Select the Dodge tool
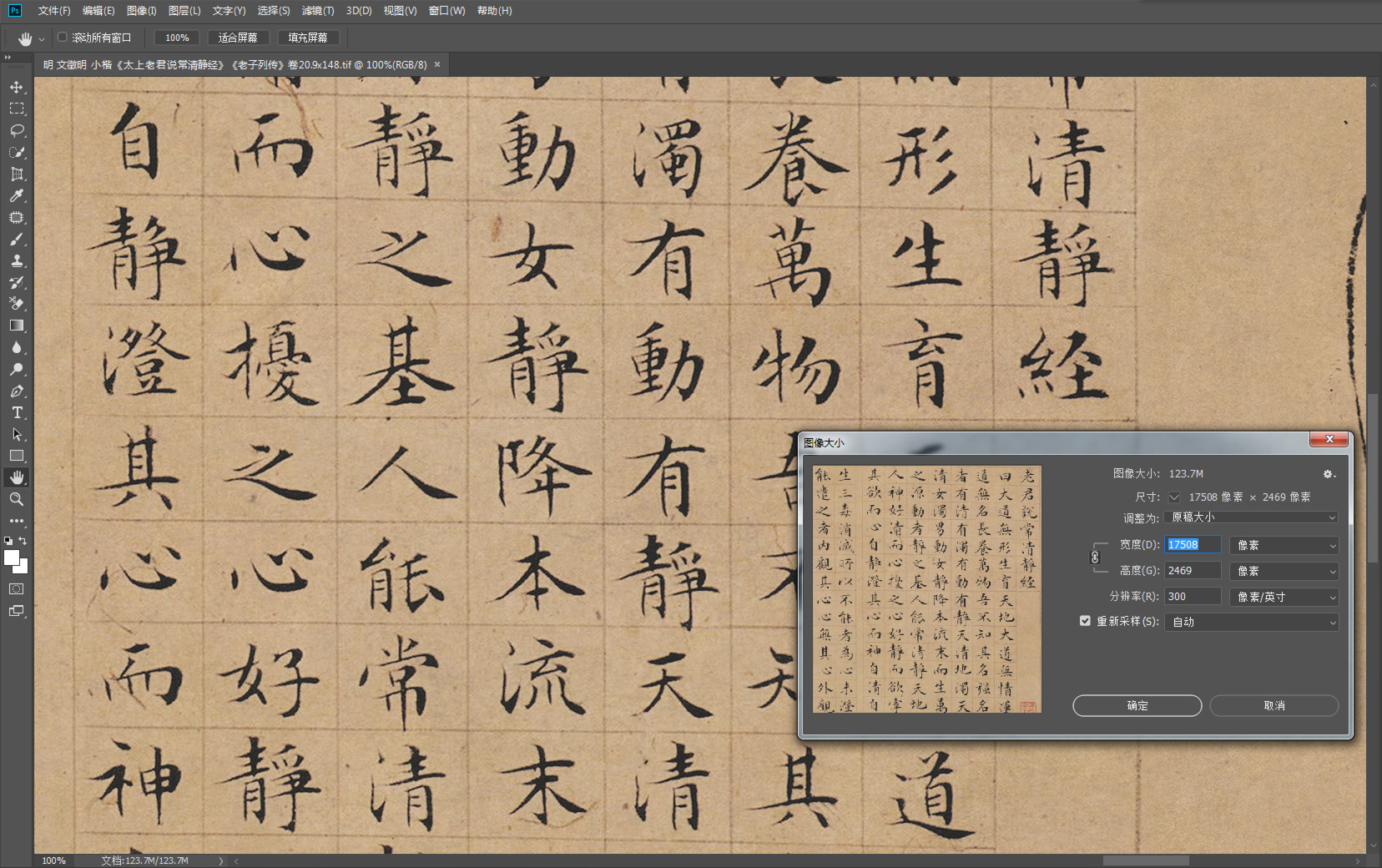This screenshot has height=868, width=1382. pyautogui.click(x=17, y=369)
